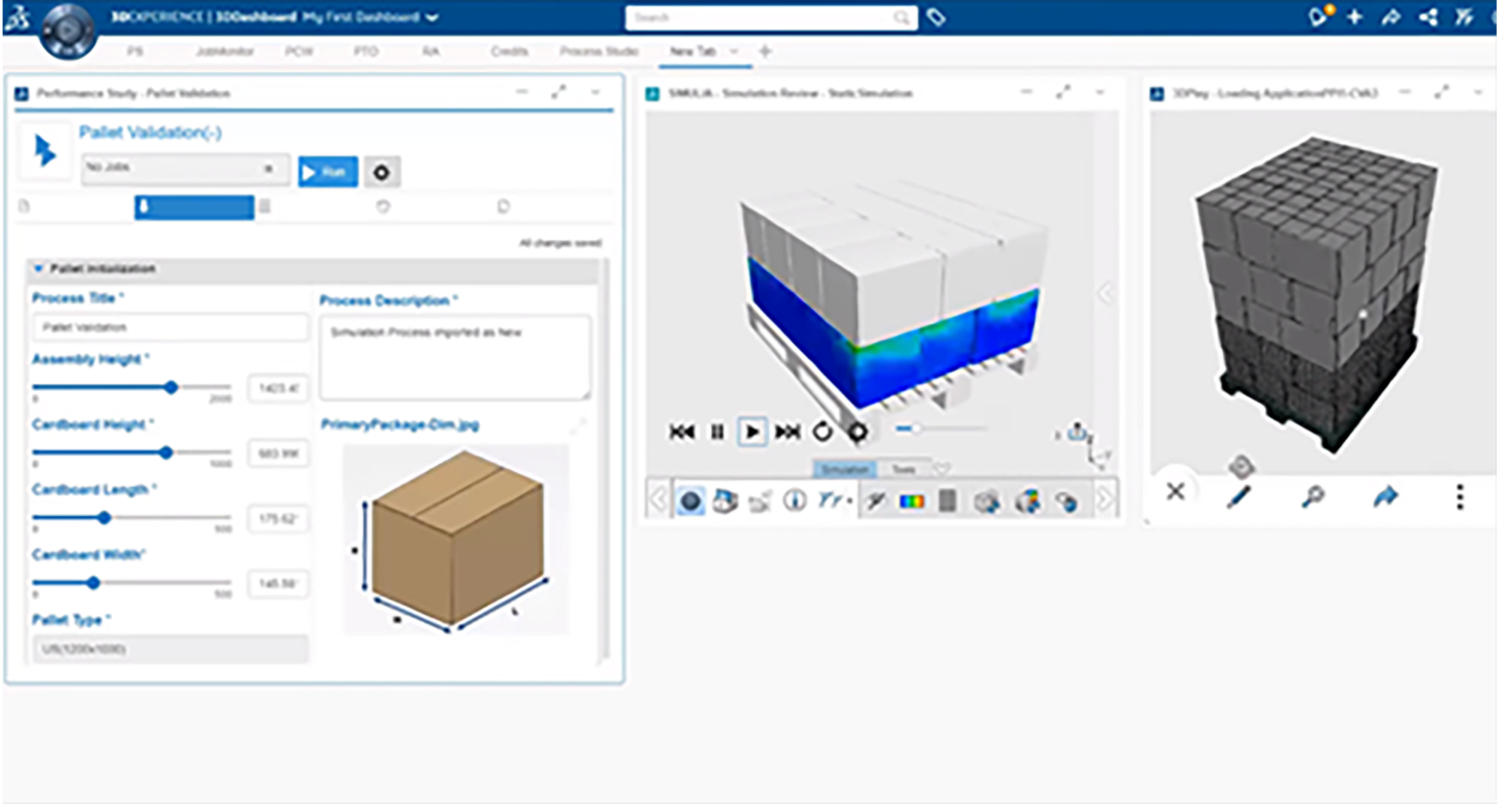
Task: Toggle the loop playback button
Action: coord(822,432)
